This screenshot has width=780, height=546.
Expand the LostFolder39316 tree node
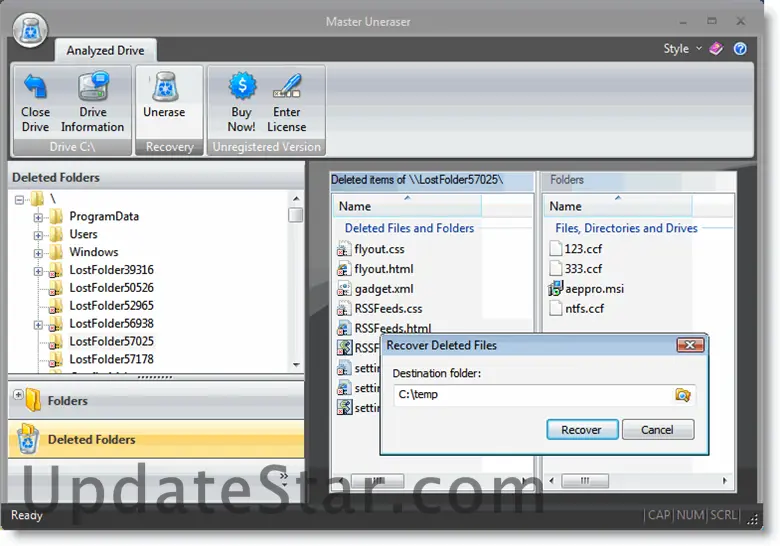[x=39, y=271]
